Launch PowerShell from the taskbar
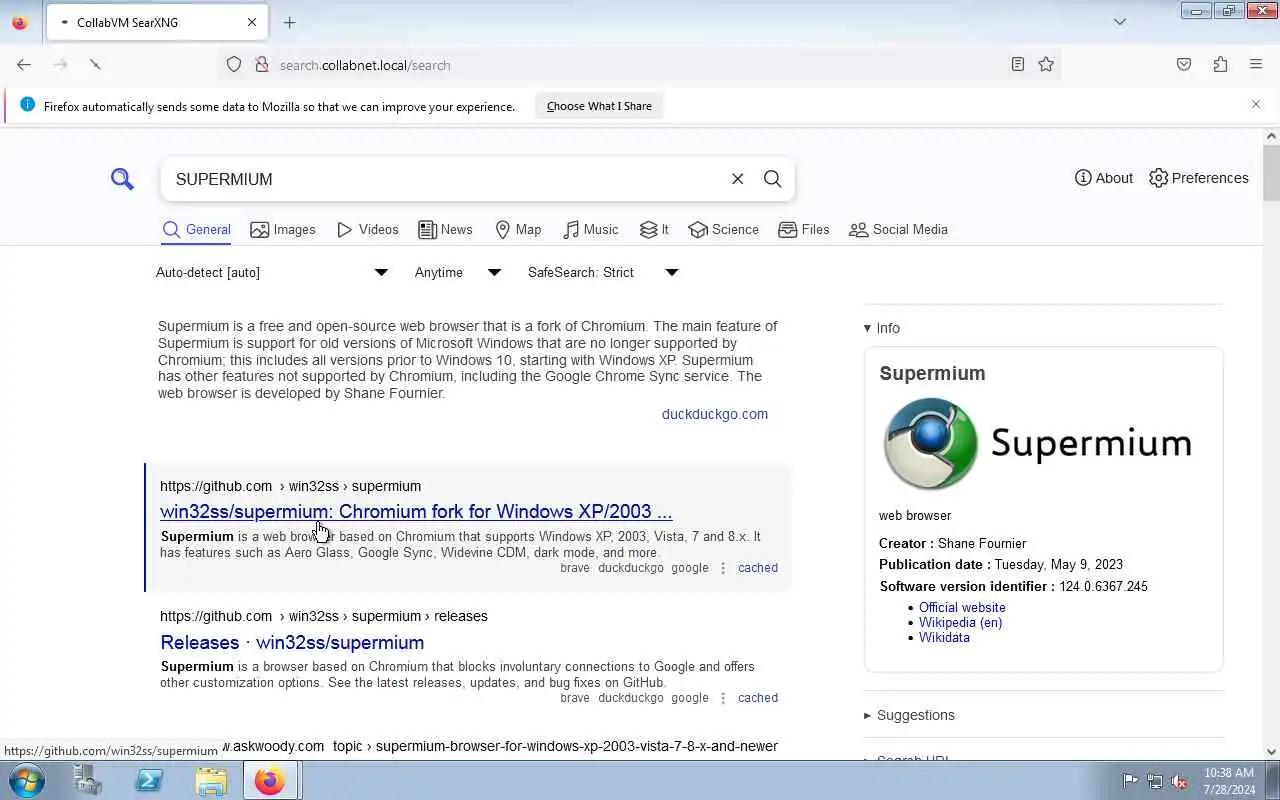Image resolution: width=1280 pixels, height=800 pixels. pos(149,781)
